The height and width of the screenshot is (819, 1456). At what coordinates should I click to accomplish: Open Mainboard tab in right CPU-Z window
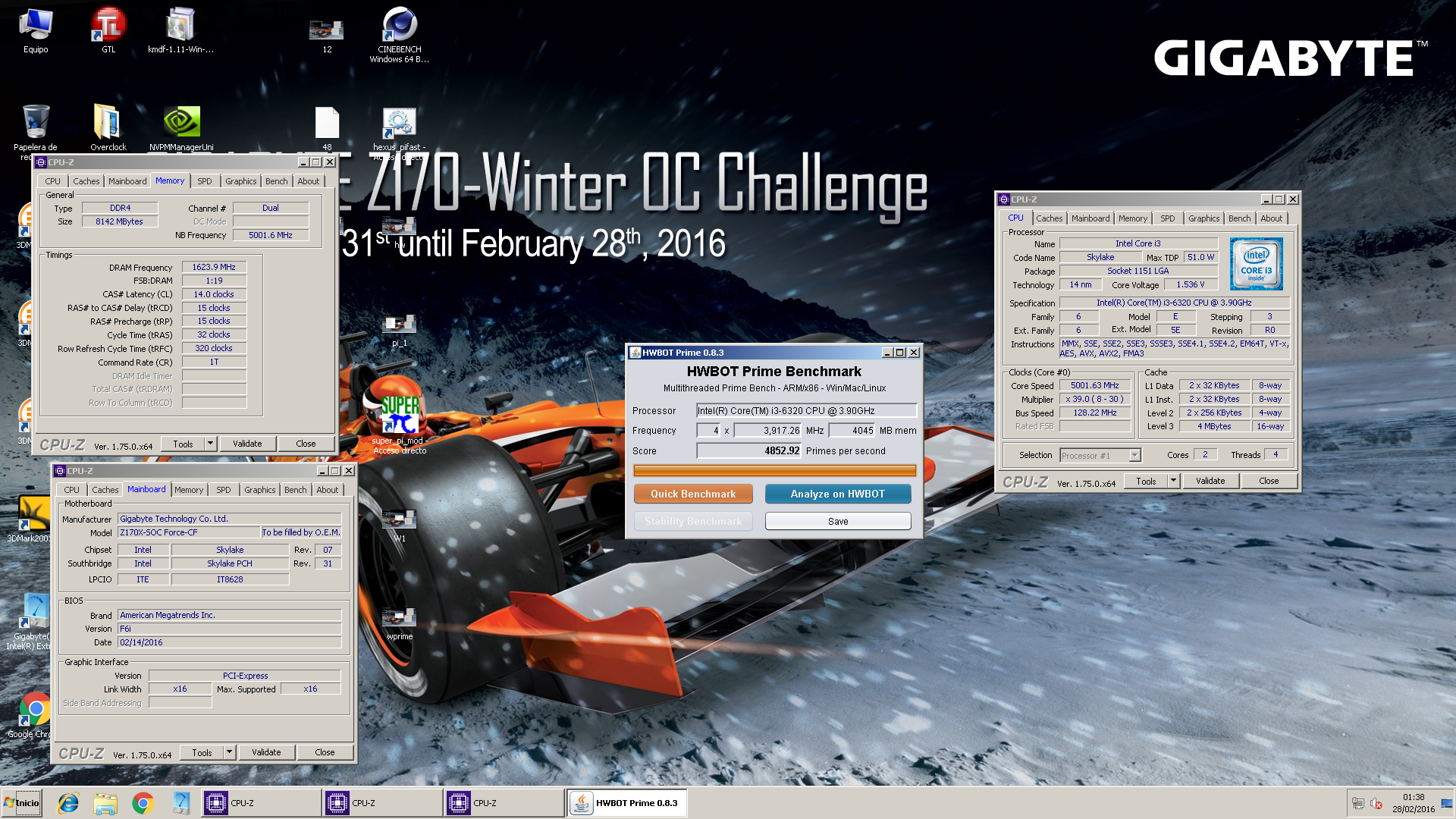[x=1090, y=218]
